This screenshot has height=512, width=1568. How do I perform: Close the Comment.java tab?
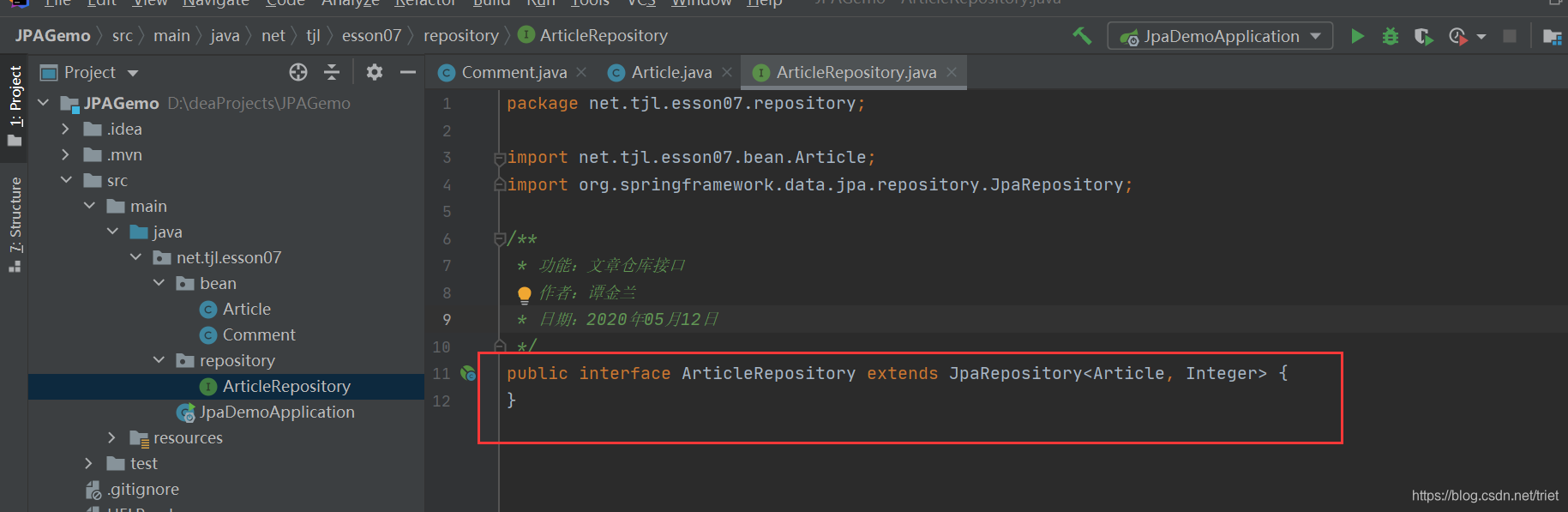[x=581, y=72]
